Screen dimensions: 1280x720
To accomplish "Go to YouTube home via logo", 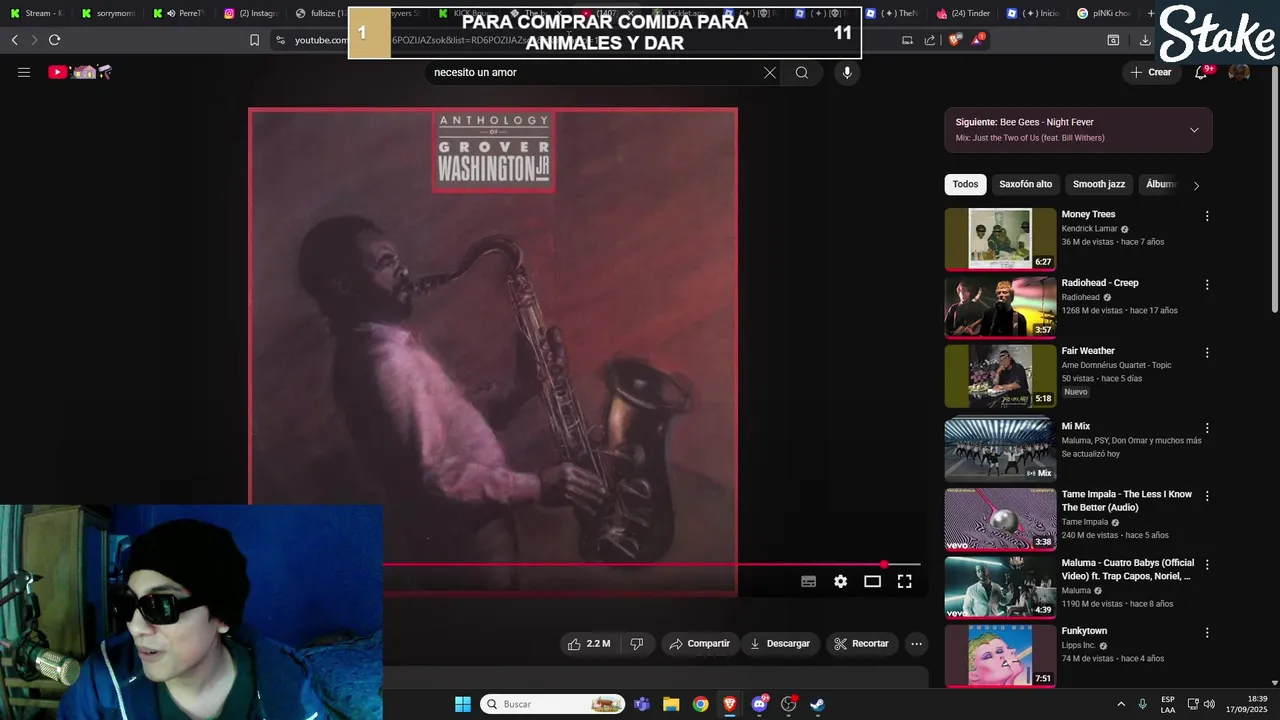I will pyautogui.click(x=80, y=72).
